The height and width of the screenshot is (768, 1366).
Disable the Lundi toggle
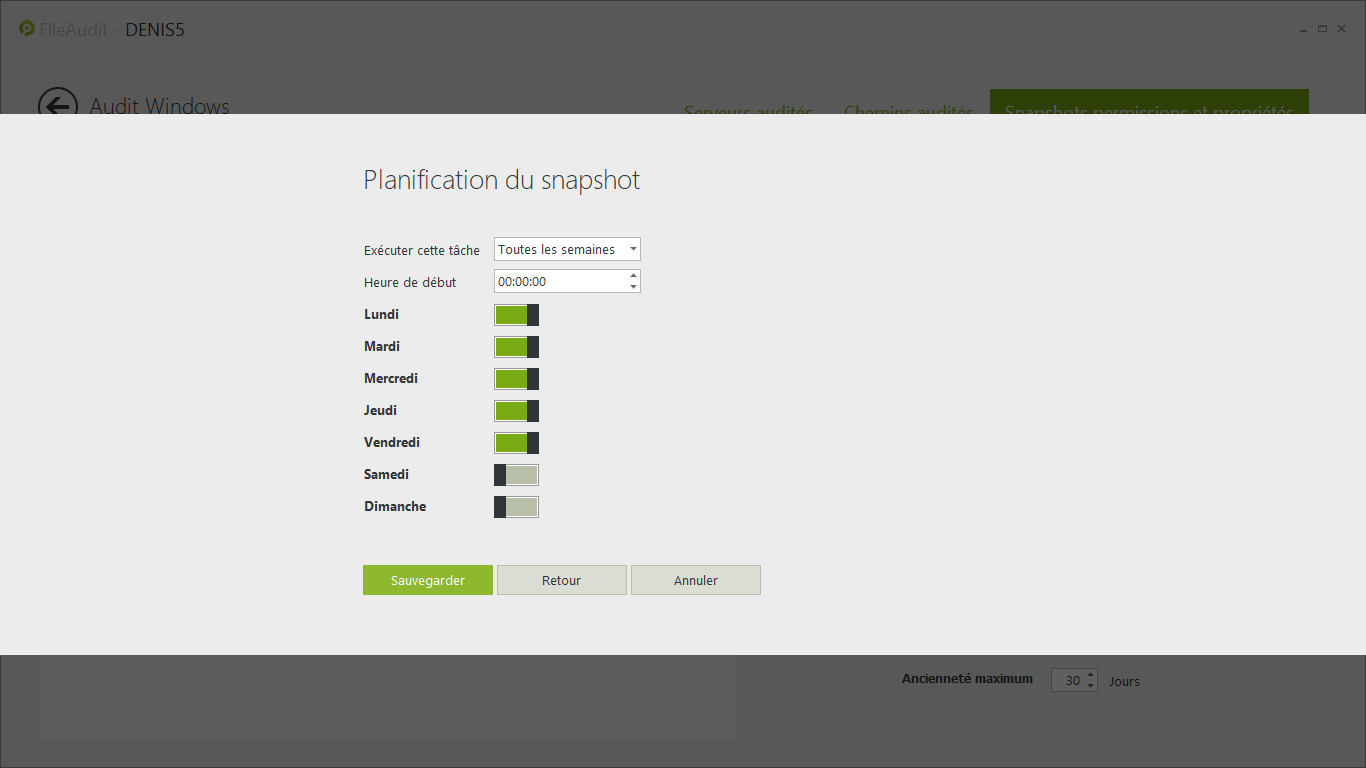[516, 315]
